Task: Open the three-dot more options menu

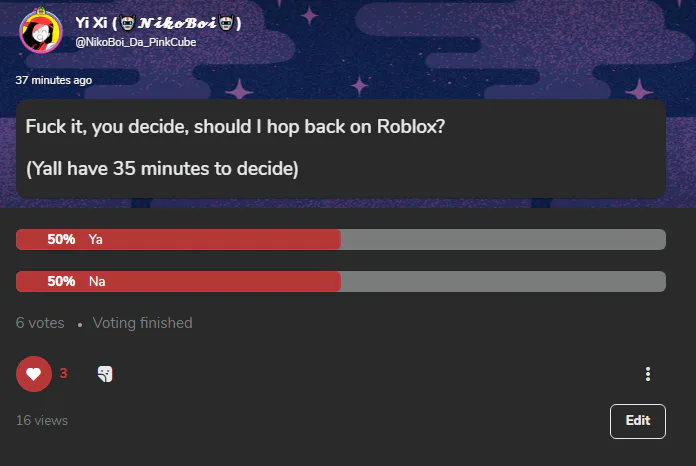Action: pos(648,374)
